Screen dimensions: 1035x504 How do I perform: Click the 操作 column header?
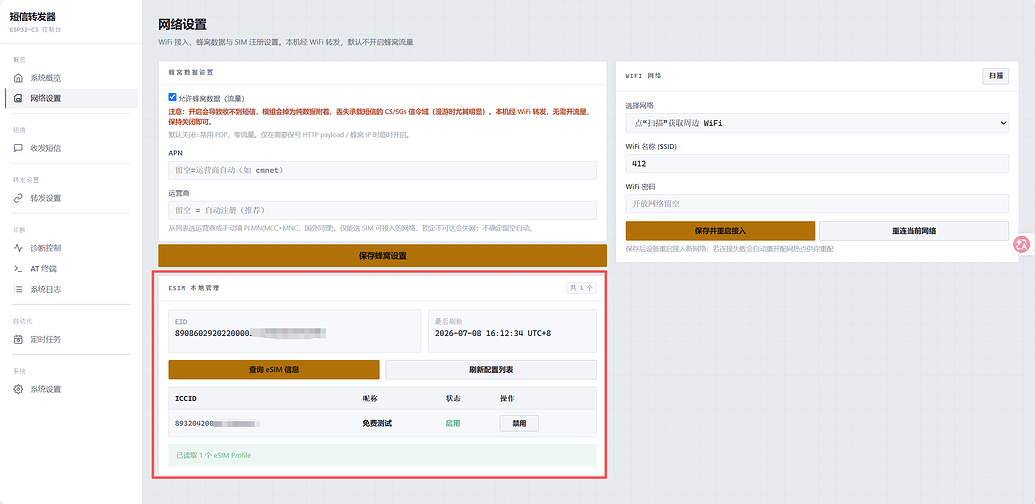pos(508,399)
